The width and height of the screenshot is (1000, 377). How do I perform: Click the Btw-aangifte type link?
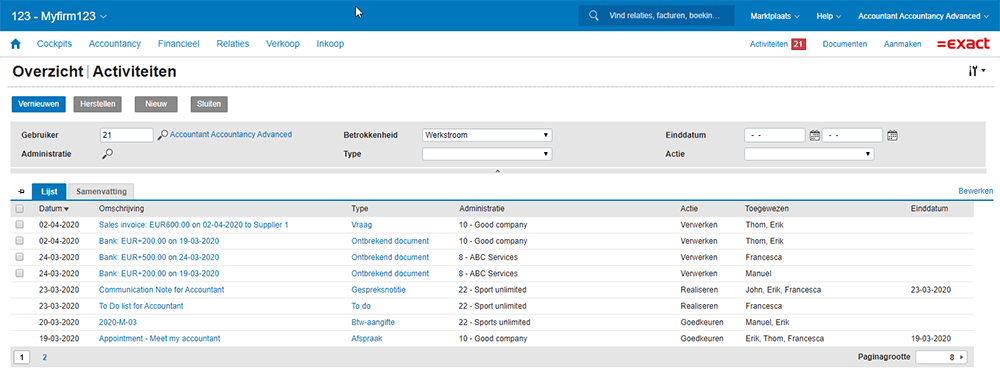[373, 322]
